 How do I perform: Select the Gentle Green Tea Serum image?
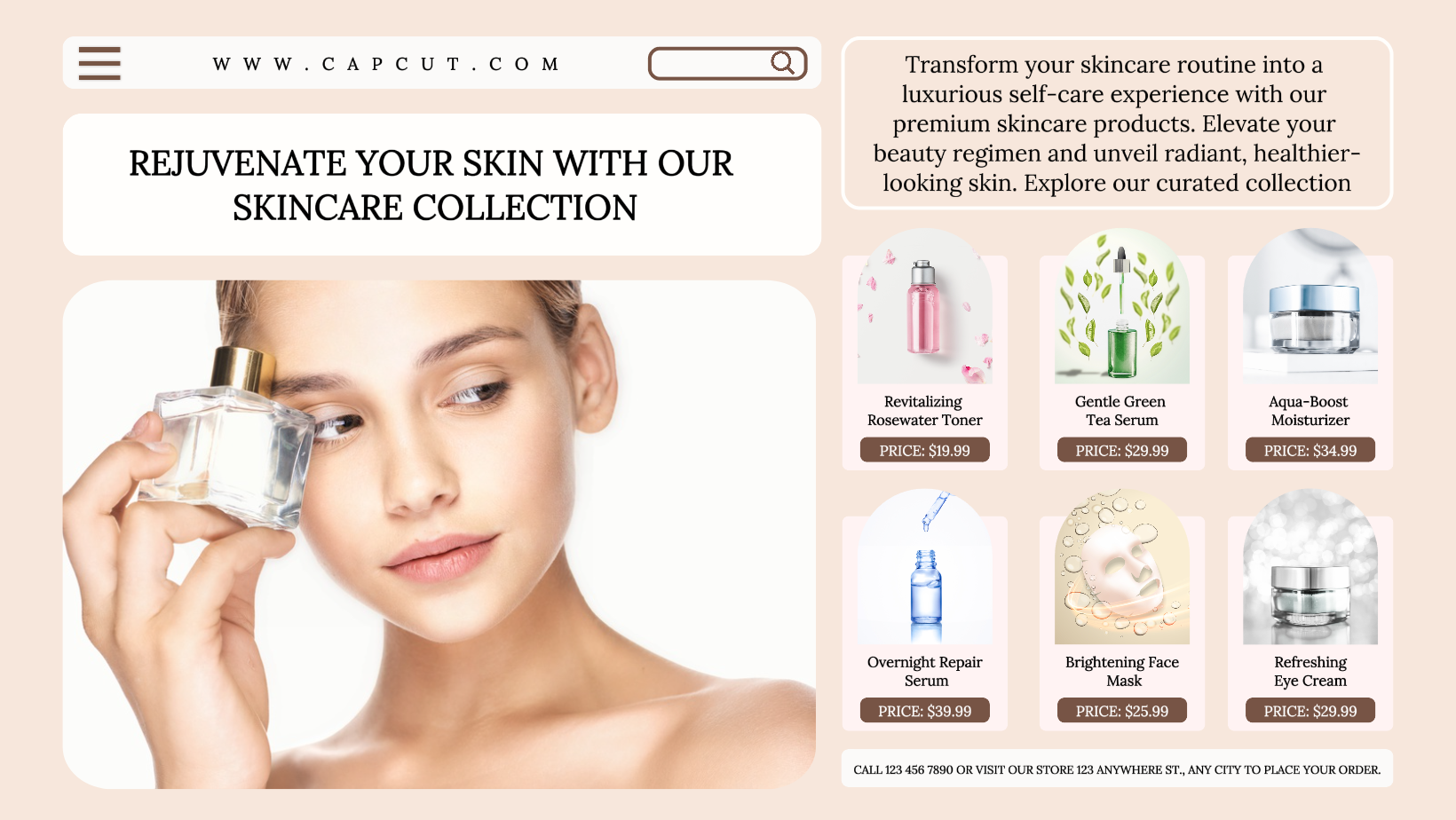1122,306
